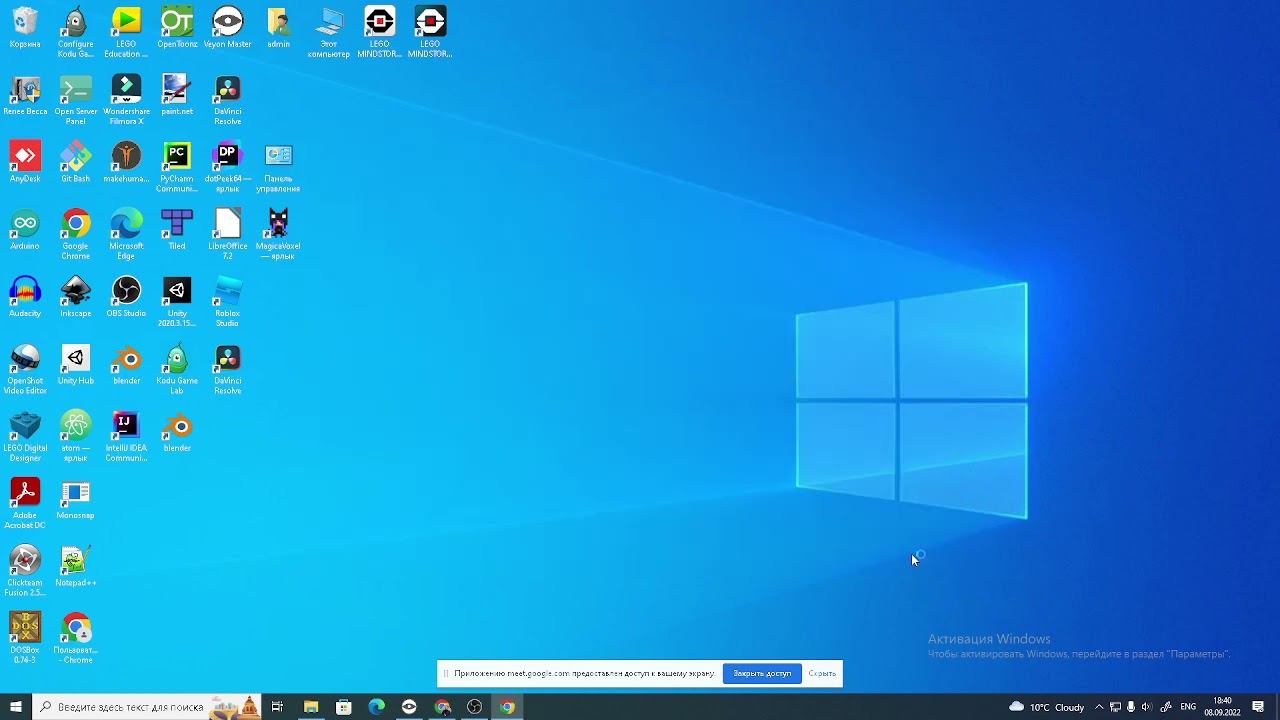This screenshot has width=1280, height=720.
Task: Switch input language via ENG indicator
Action: [1188, 707]
